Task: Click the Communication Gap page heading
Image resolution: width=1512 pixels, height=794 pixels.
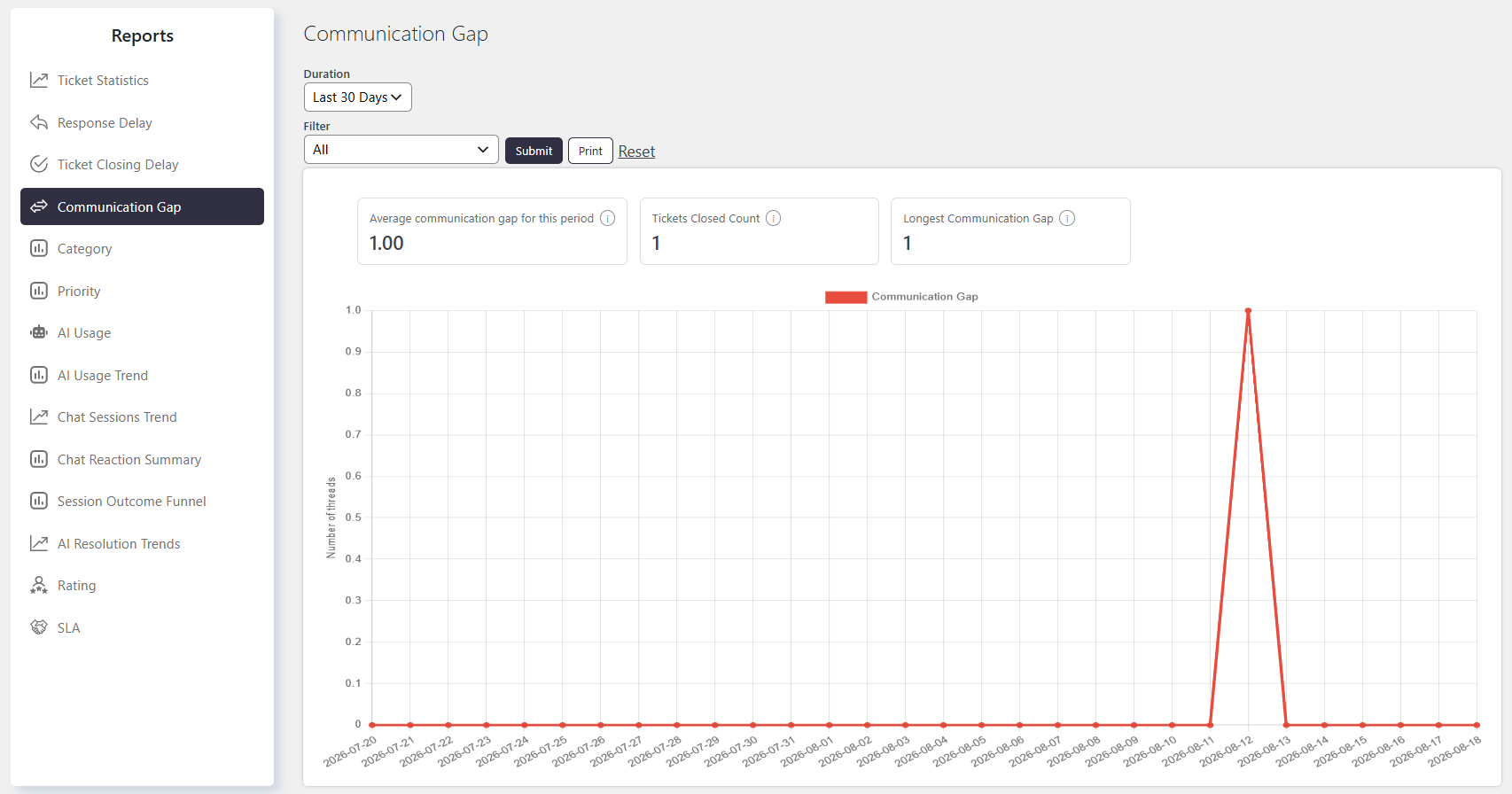Action: tap(396, 34)
